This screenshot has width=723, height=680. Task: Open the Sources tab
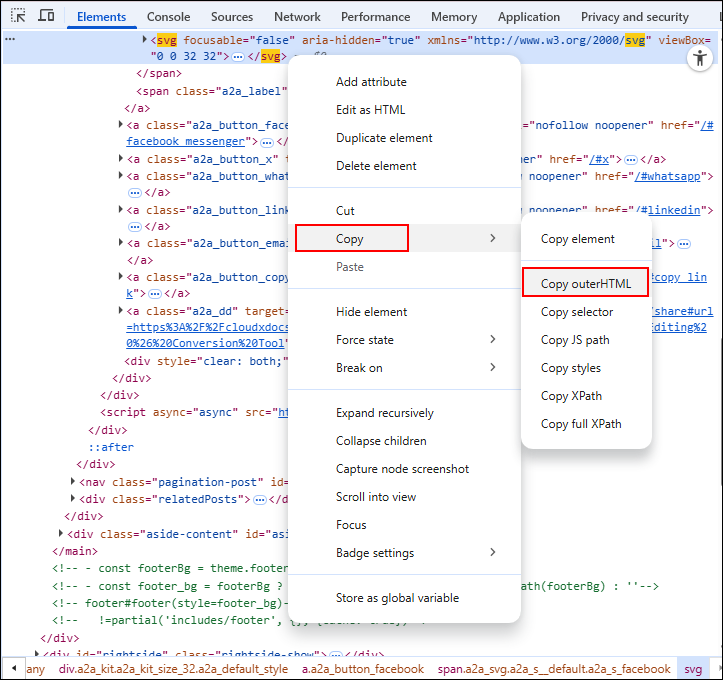(x=232, y=17)
